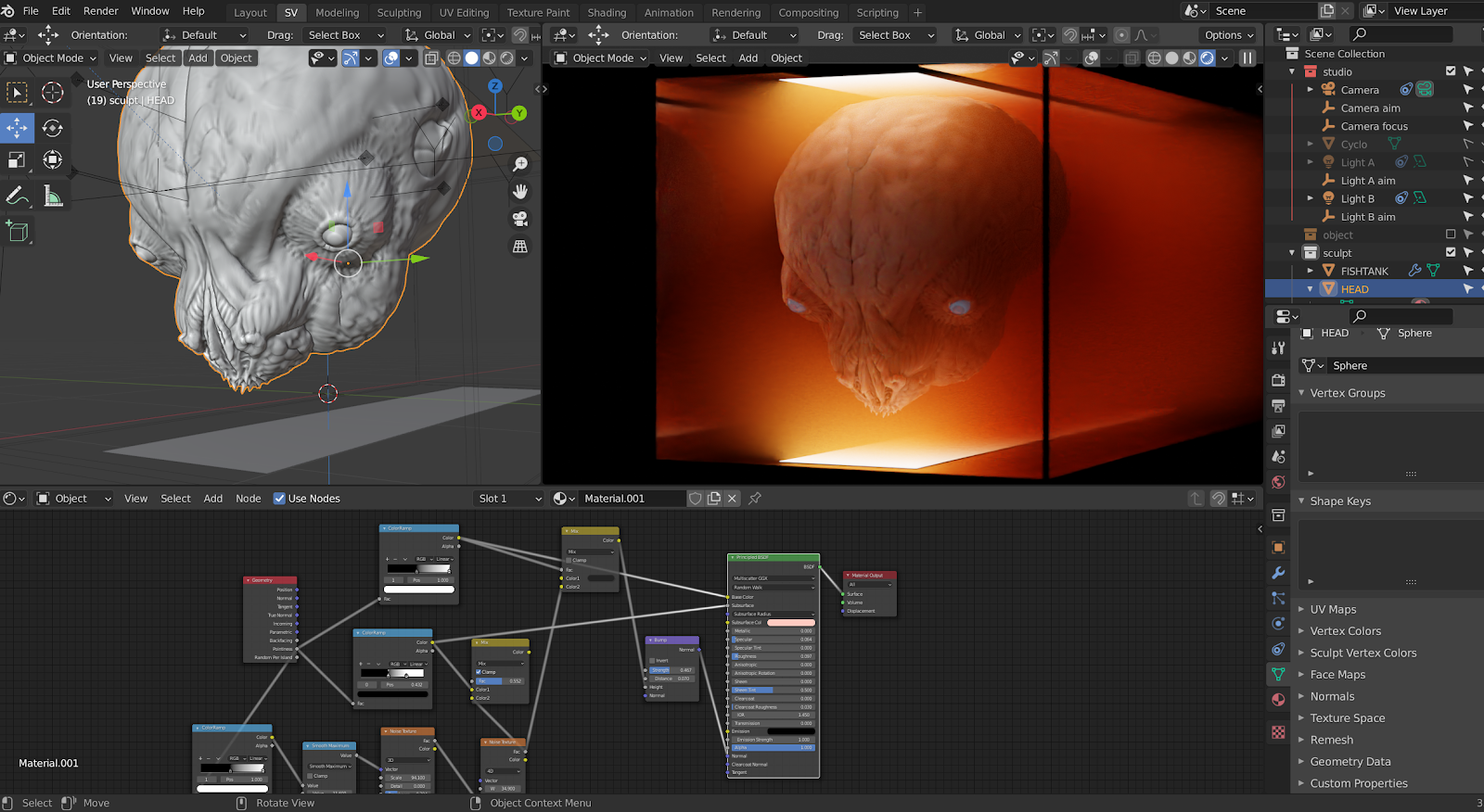The width and height of the screenshot is (1484, 812).
Task: Open the Output properties tab
Action: point(1278,406)
